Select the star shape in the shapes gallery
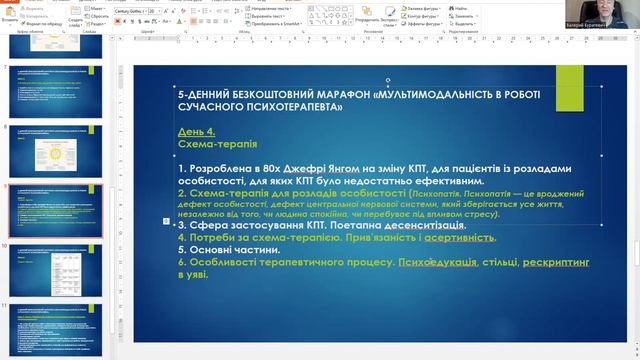Screen dimensions: 640x360 344,22
